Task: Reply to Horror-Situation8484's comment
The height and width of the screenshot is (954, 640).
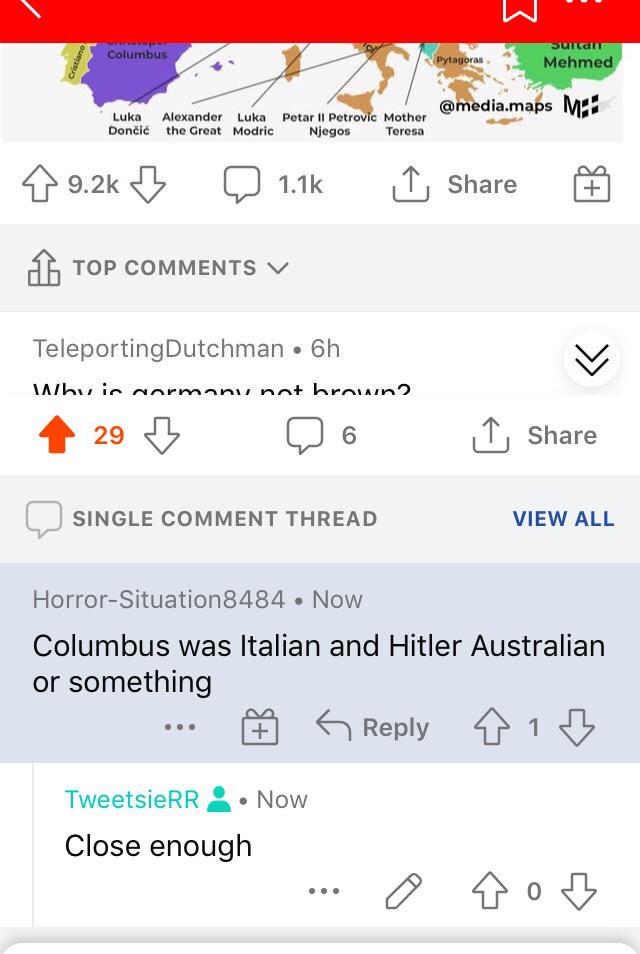Action: tap(373, 727)
